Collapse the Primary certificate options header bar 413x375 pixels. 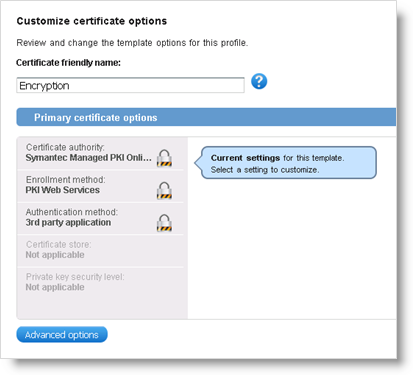click(206, 117)
